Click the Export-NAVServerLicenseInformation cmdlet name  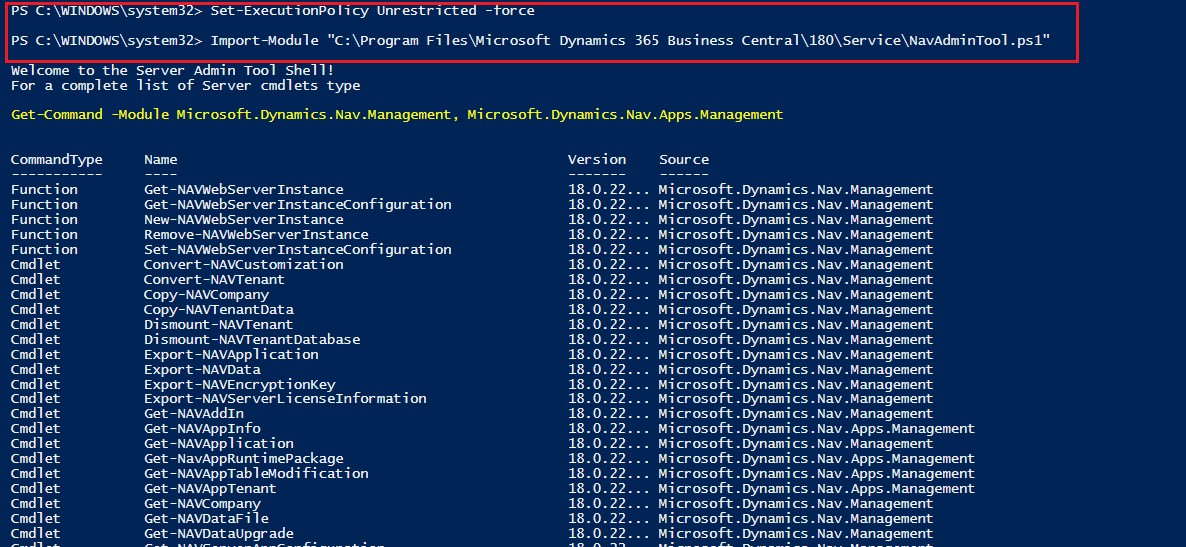coord(285,398)
